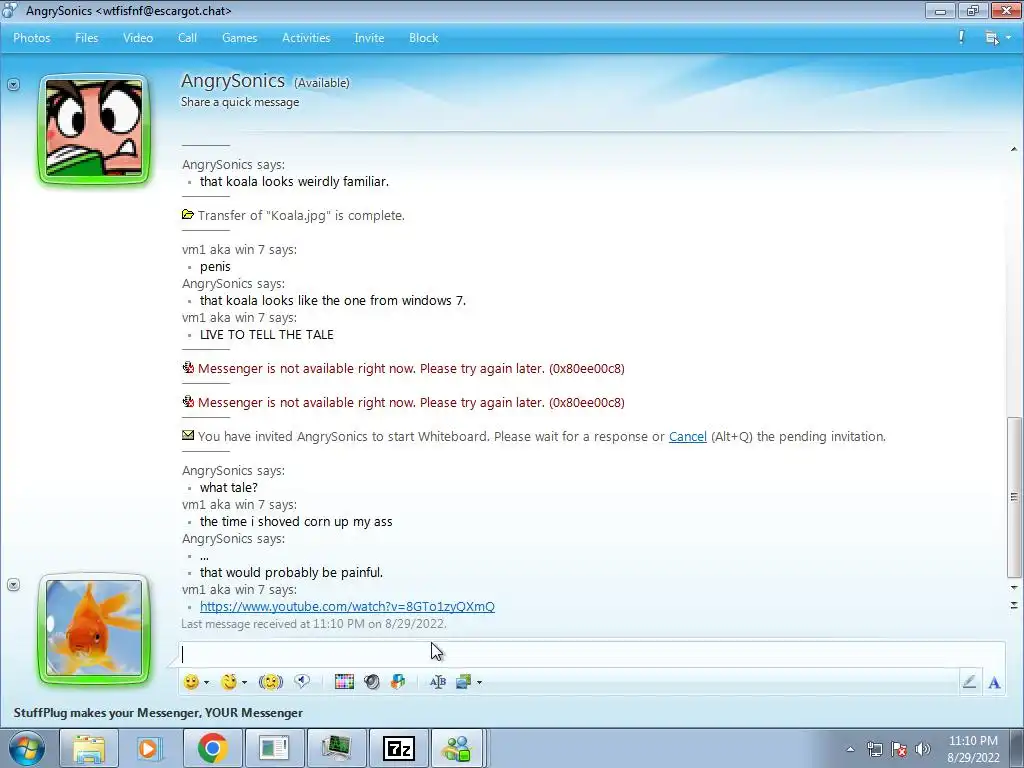
Task: Click Invite in the toolbar
Action: click(369, 38)
